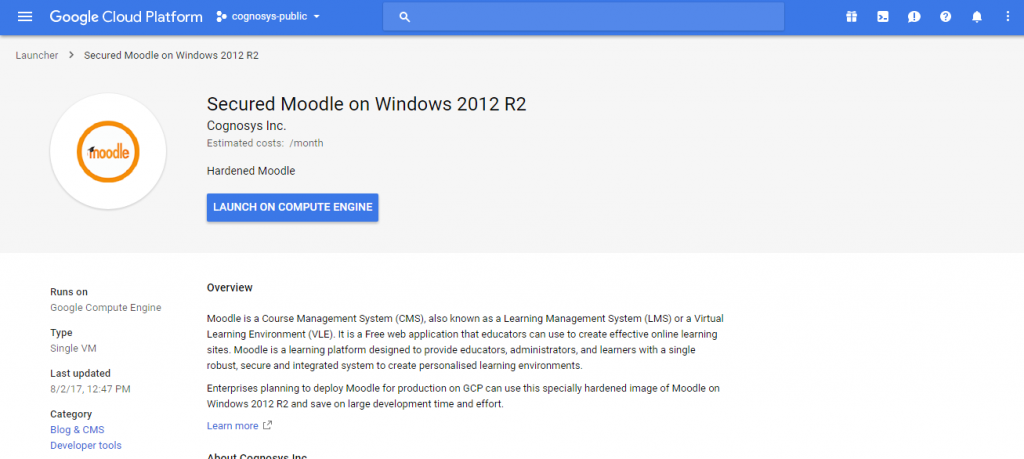Open the feedback alert icon
Image resolution: width=1024 pixels, height=459 pixels.
pos(914,17)
